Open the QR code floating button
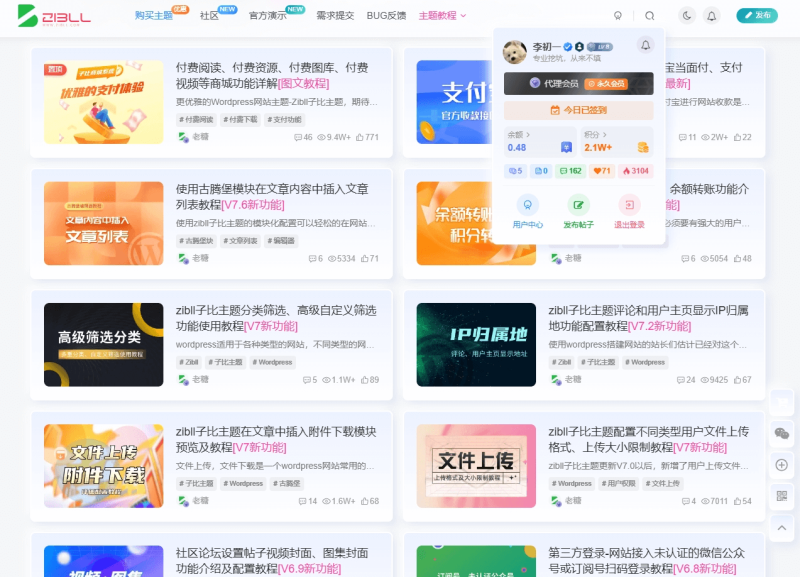The height and width of the screenshot is (577, 800). click(x=782, y=496)
